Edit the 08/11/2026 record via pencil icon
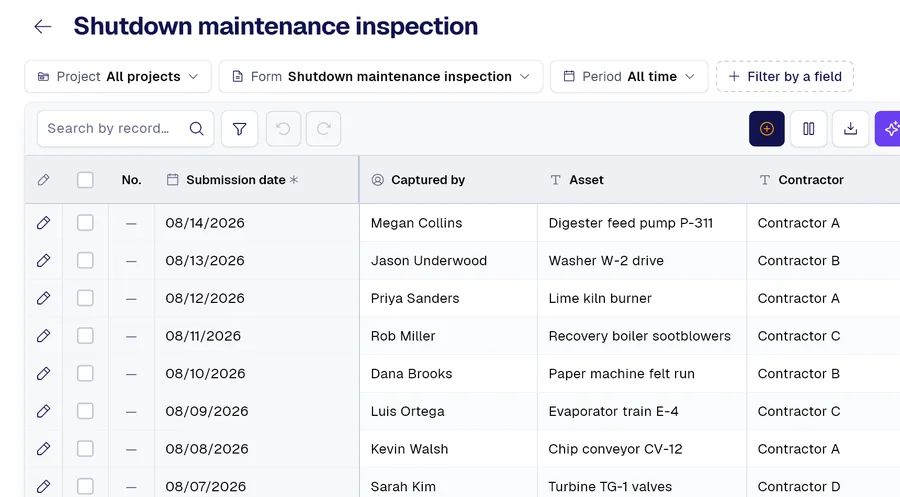Viewport: 900px width, 497px height. [43, 336]
